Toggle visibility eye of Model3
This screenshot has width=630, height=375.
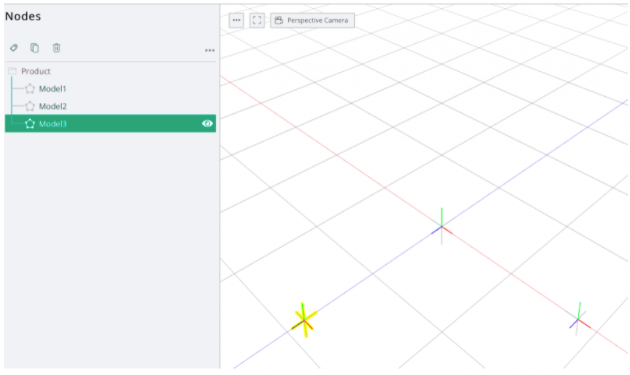point(207,123)
